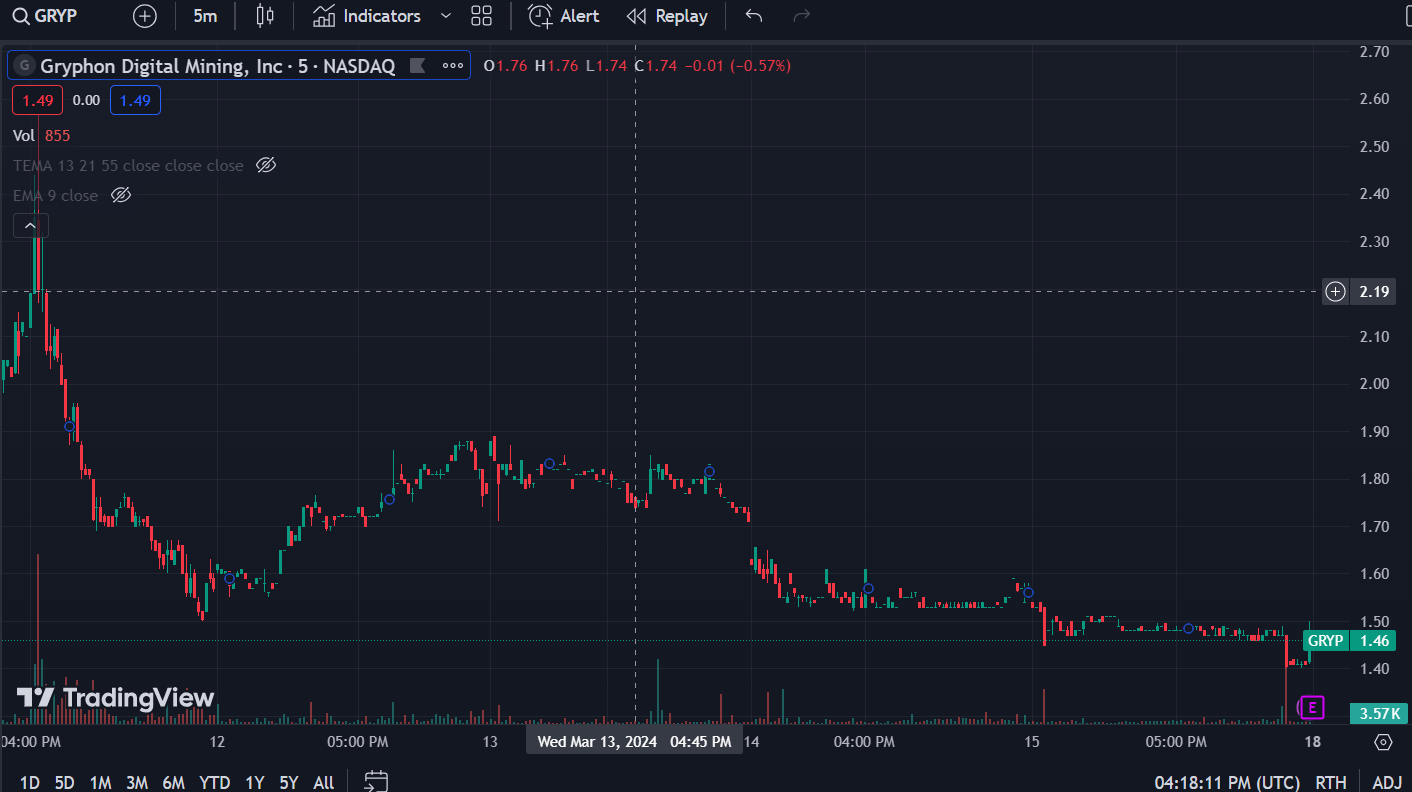Redo the last chart action
1412x792 pixels.
click(x=801, y=16)
